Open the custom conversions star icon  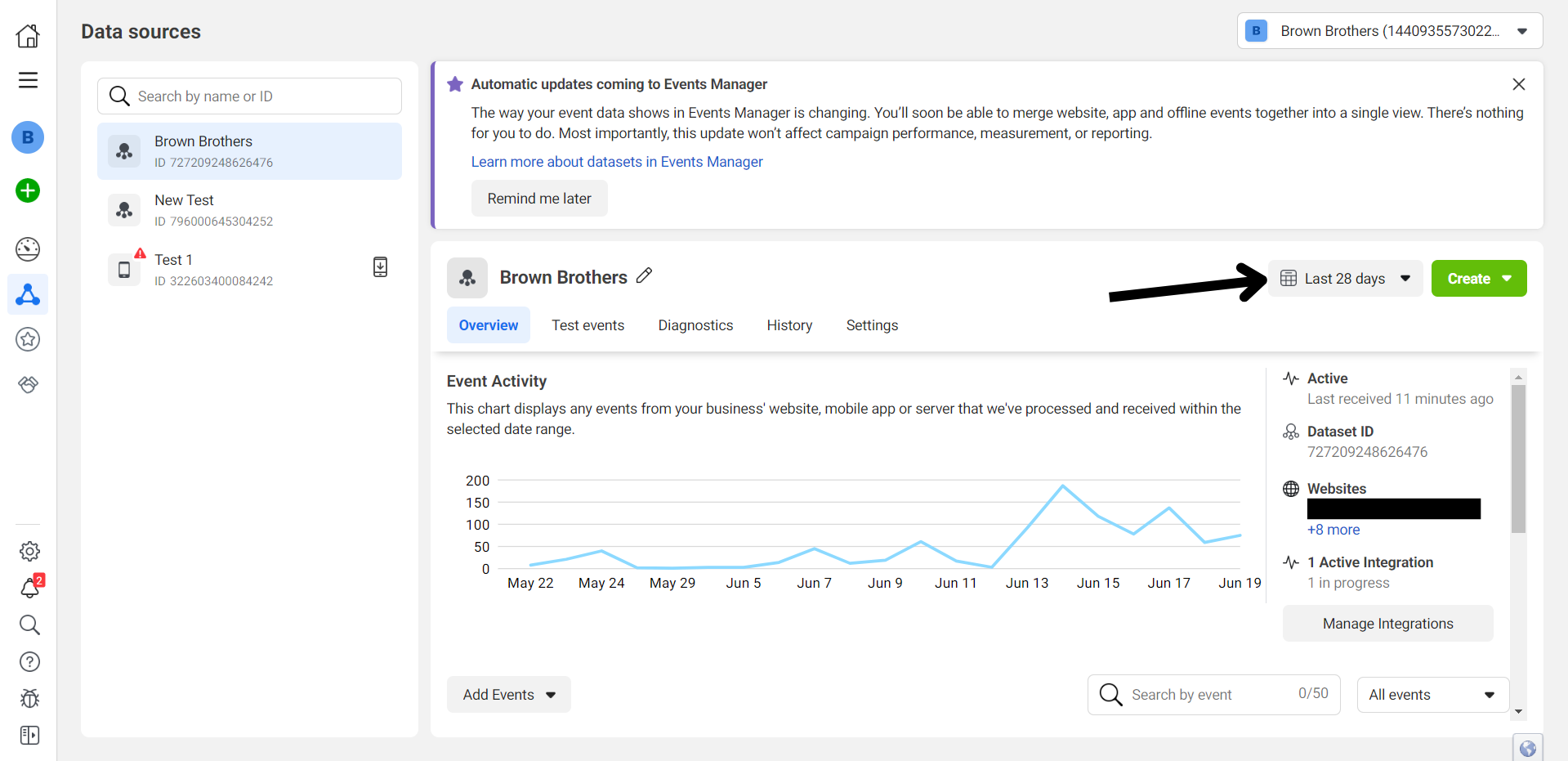[x=28, y=339]
